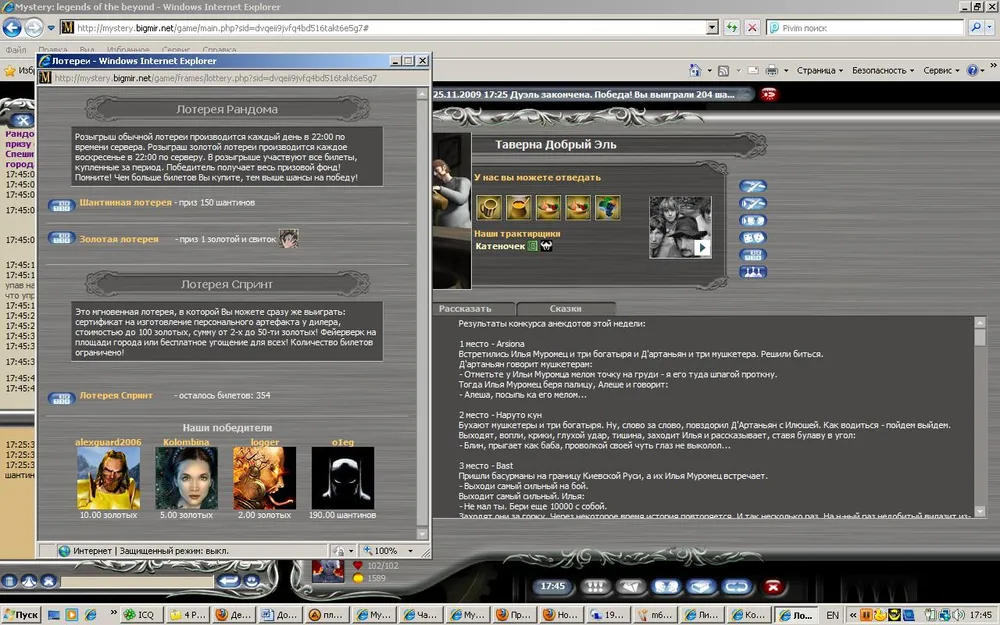Image resolution: width=1000 pixels, height=625 pixels.
Task: Open the Рассказать tab
Action: [465, 309]
